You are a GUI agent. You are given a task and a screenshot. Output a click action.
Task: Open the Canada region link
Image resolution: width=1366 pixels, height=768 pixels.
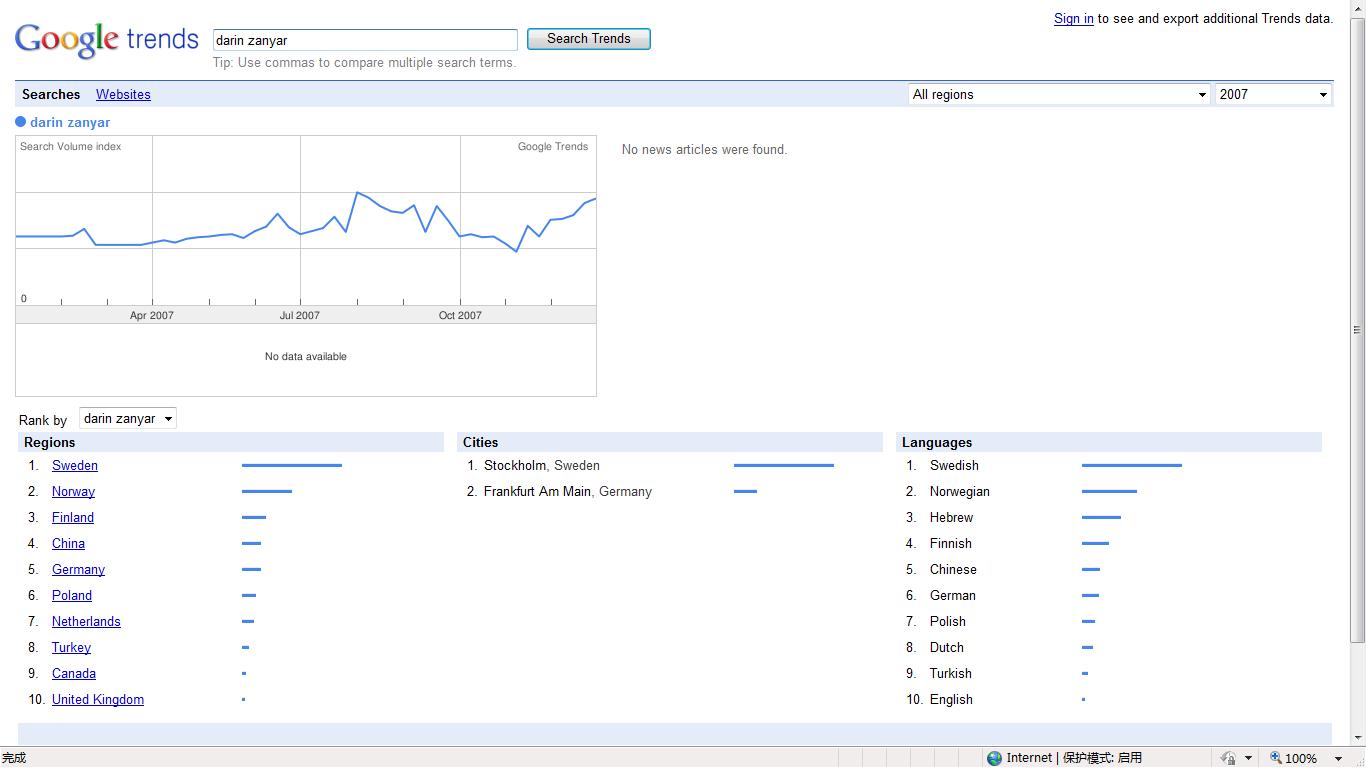coord(74,674)
